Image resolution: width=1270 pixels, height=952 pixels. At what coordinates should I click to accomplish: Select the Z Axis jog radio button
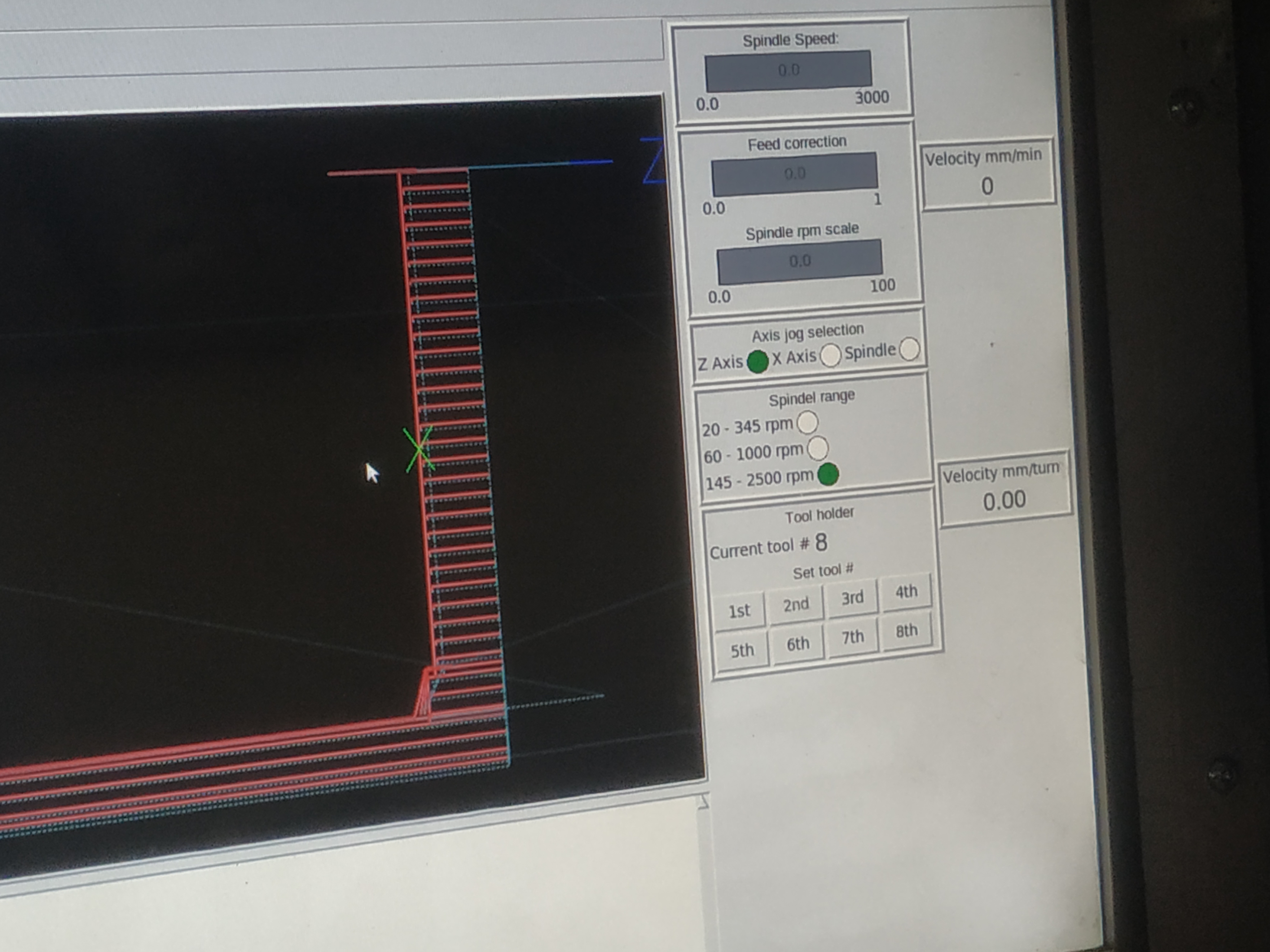[757, 361]
